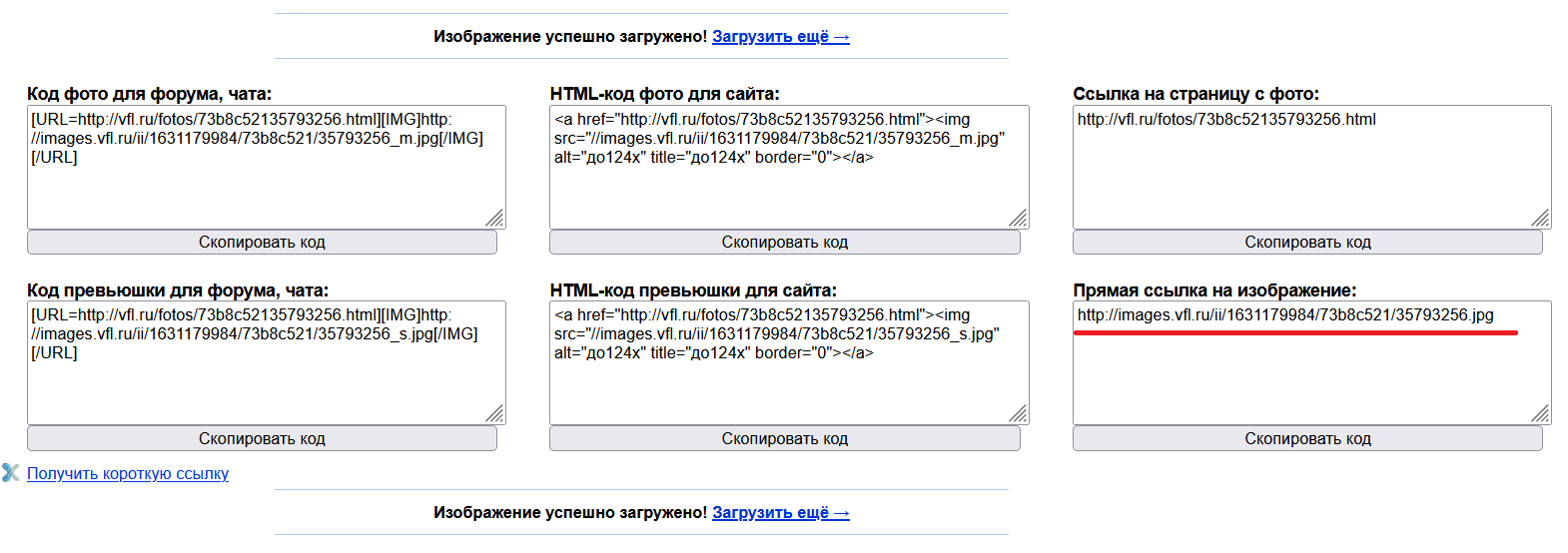The width and height of the screenshot is (1568, 553).
Task: Click into forum thumbnail code text area
Action: pos(266,384)
